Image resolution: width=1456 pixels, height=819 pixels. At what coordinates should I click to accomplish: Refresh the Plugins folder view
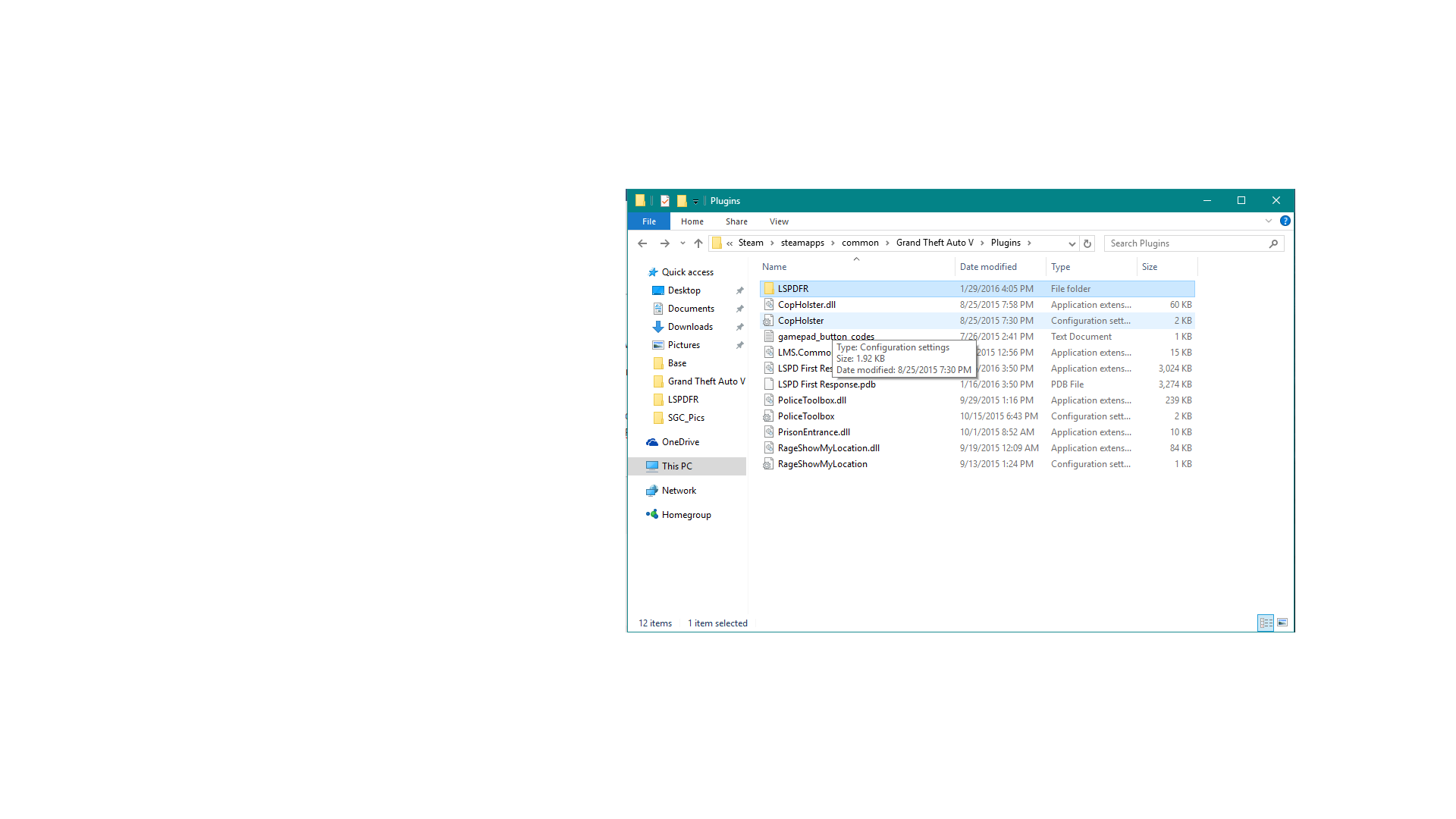click(1087, 243)
